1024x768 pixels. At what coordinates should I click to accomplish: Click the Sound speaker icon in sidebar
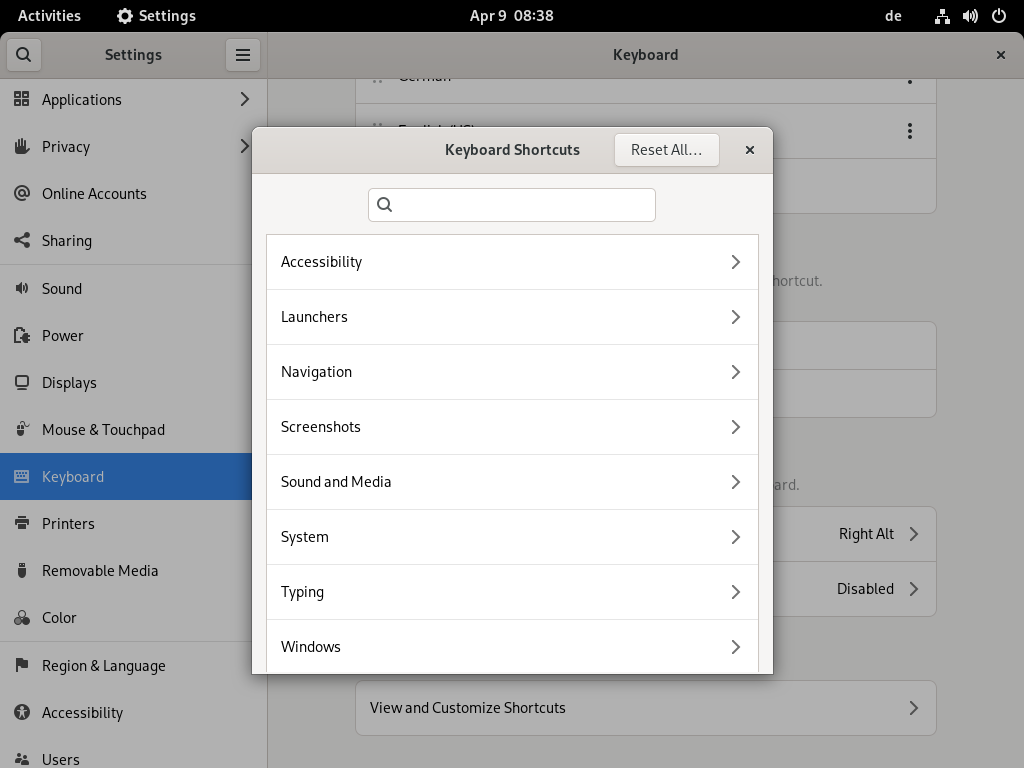[x=22, y=289]
